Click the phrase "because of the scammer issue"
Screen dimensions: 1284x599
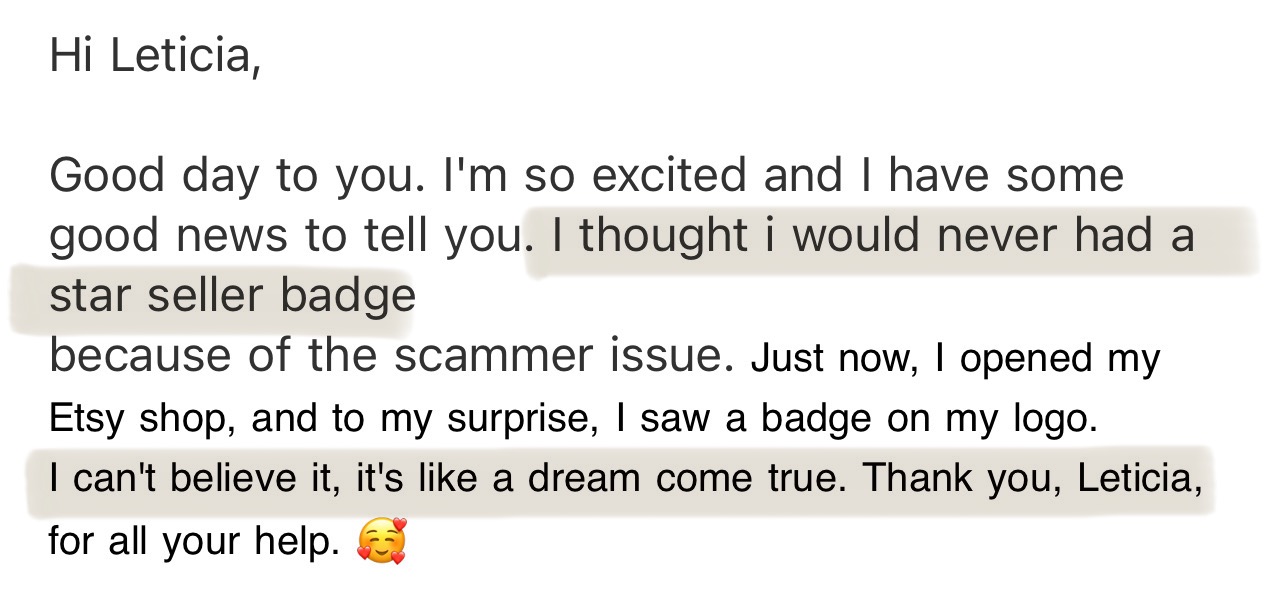click(x=388, y=356)
